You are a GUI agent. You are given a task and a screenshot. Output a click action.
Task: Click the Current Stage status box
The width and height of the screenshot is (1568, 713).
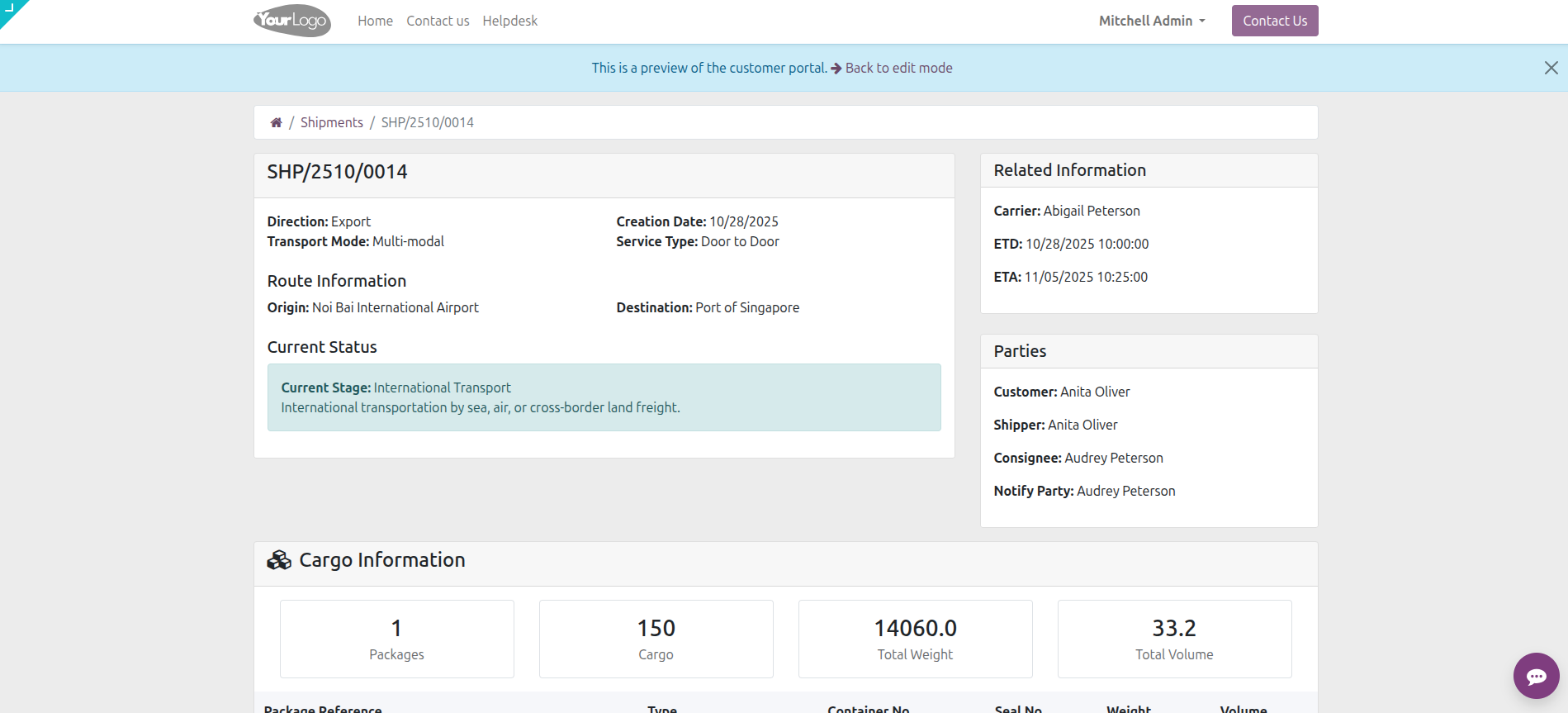604,397
